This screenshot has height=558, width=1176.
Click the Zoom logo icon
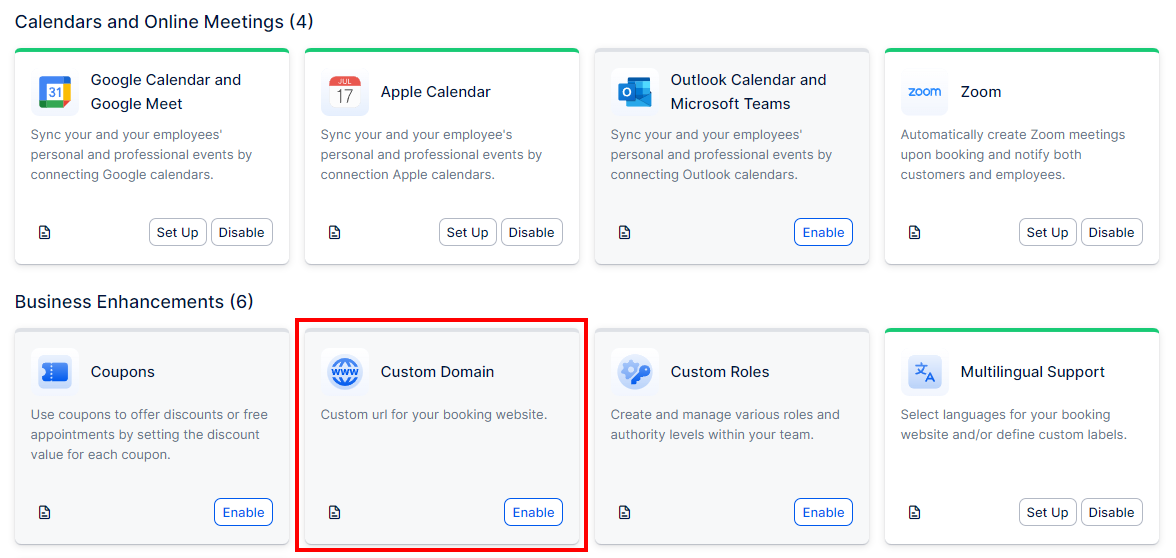[x=925, y=92]
